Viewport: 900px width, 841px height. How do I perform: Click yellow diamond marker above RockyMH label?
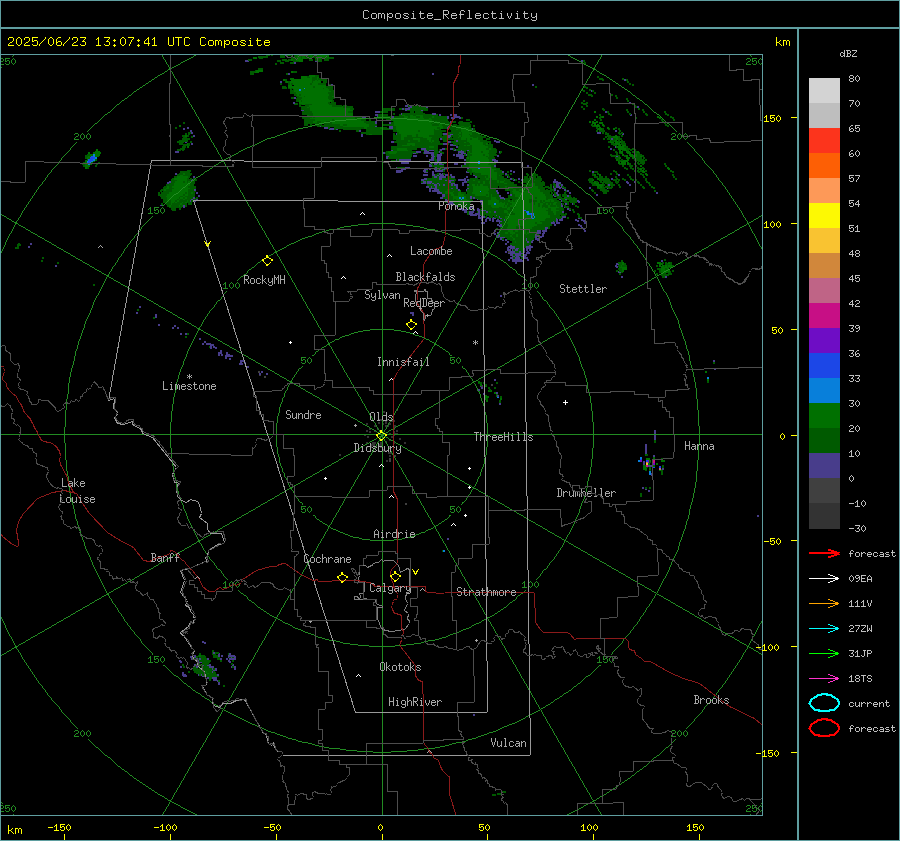(x=267, y=261)
